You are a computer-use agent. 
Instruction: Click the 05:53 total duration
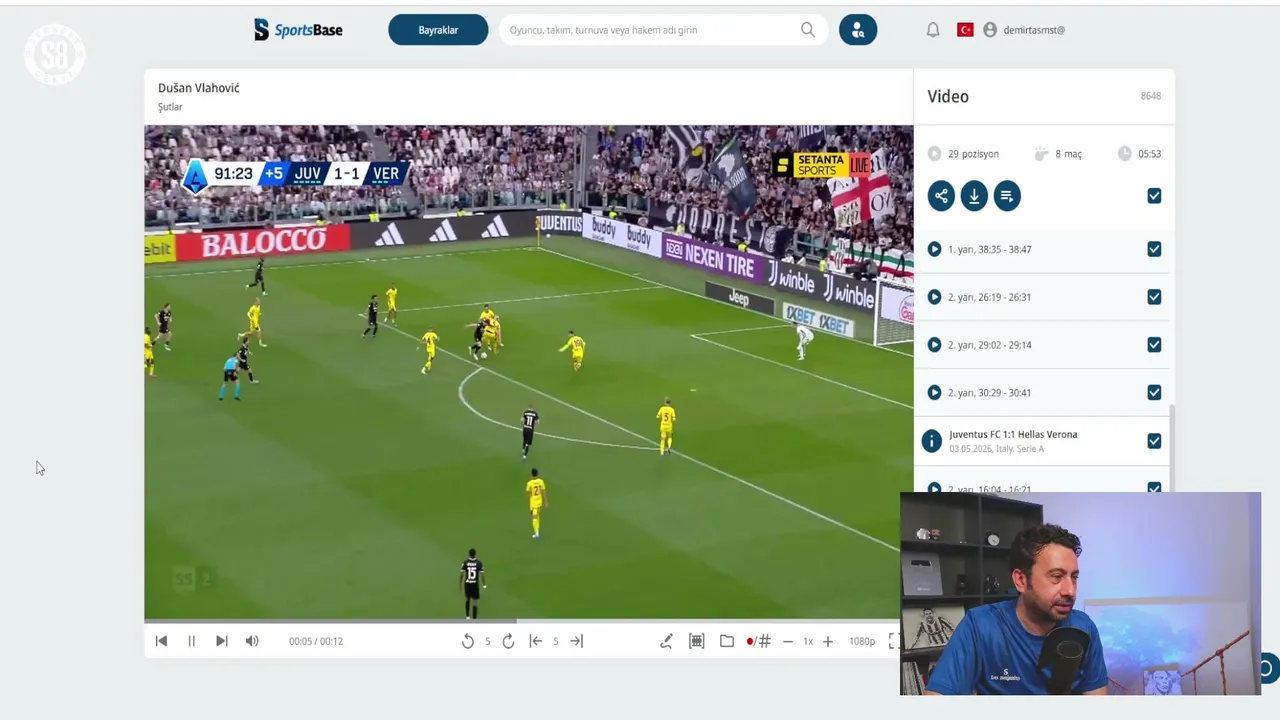pyautogui.click(x=1149, y=154)
